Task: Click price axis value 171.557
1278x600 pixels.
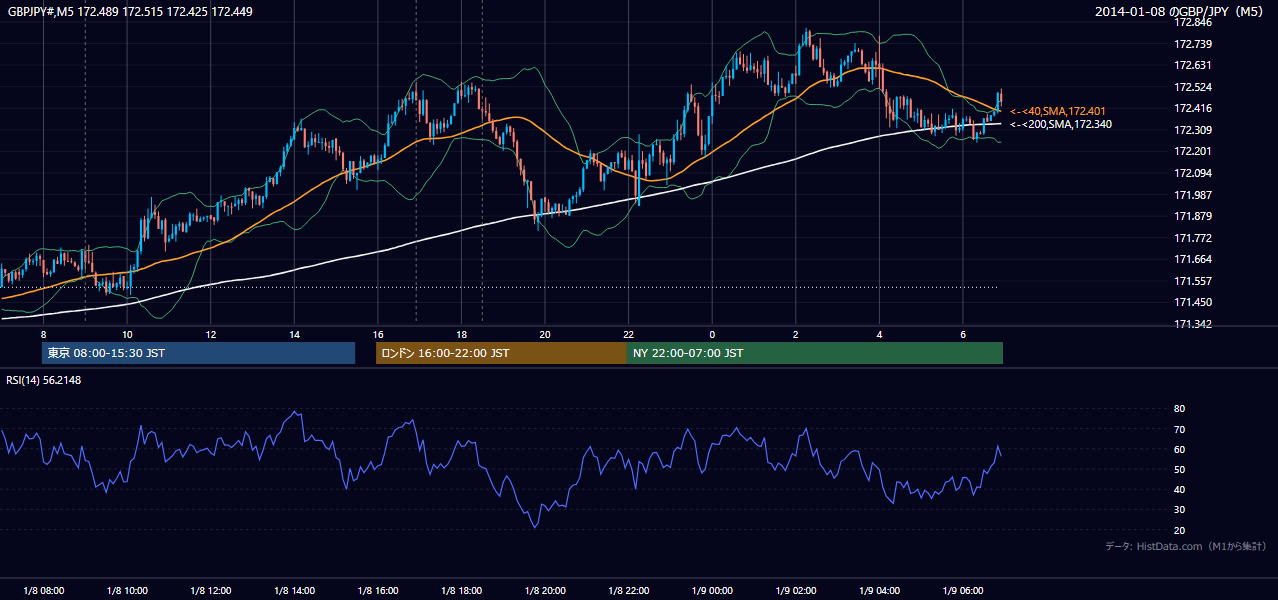Action: click(x=1192, y=281)
